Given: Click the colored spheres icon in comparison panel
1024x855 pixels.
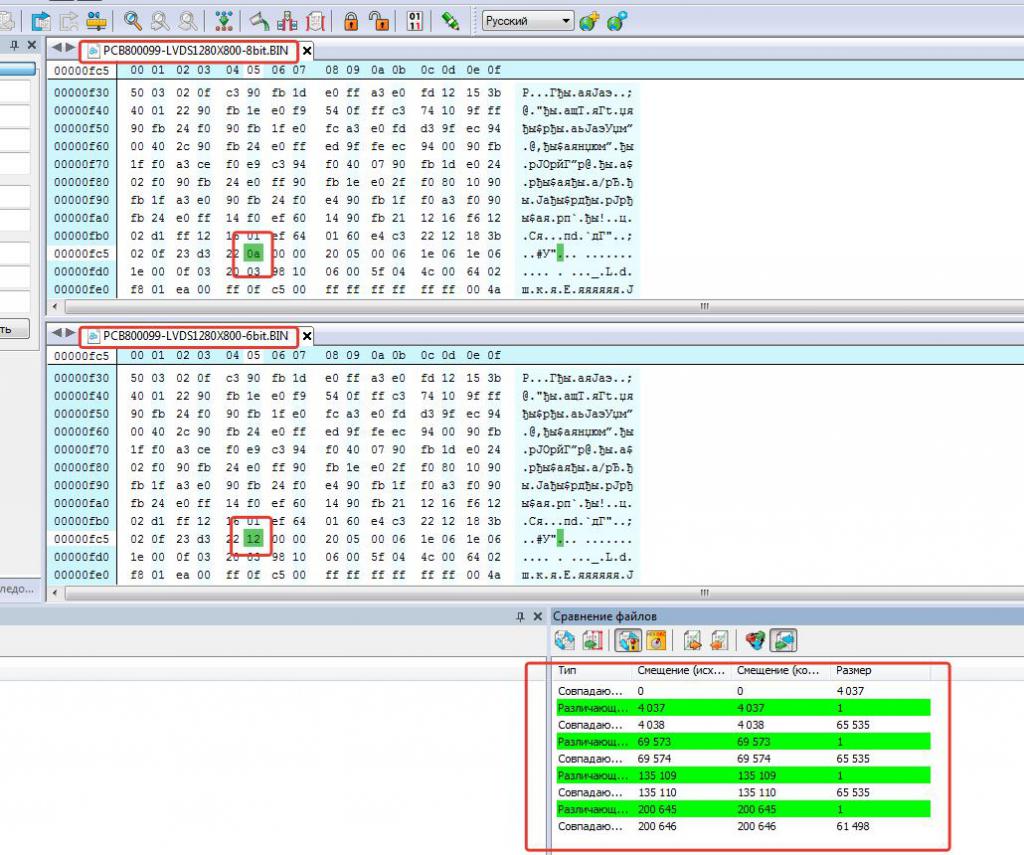Looking at the screenshot, I should point(755,640).
